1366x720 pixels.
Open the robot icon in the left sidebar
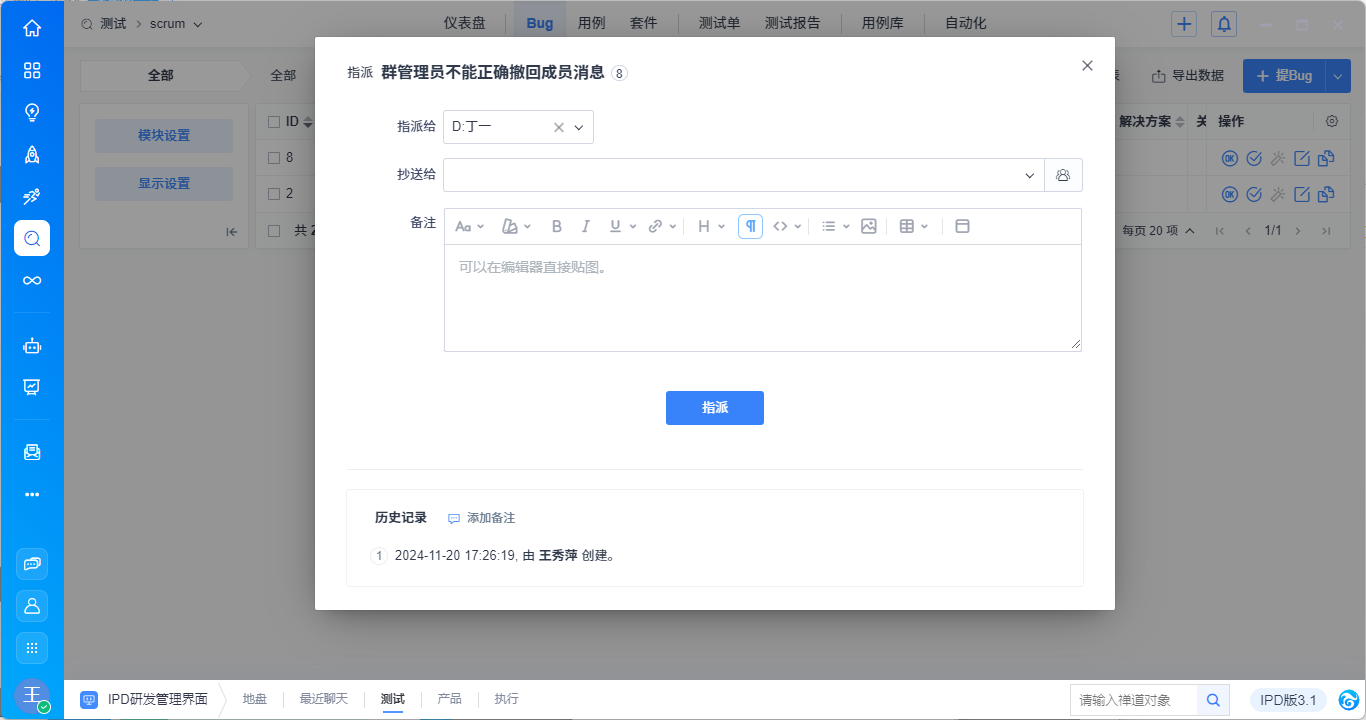coord(32,346)
